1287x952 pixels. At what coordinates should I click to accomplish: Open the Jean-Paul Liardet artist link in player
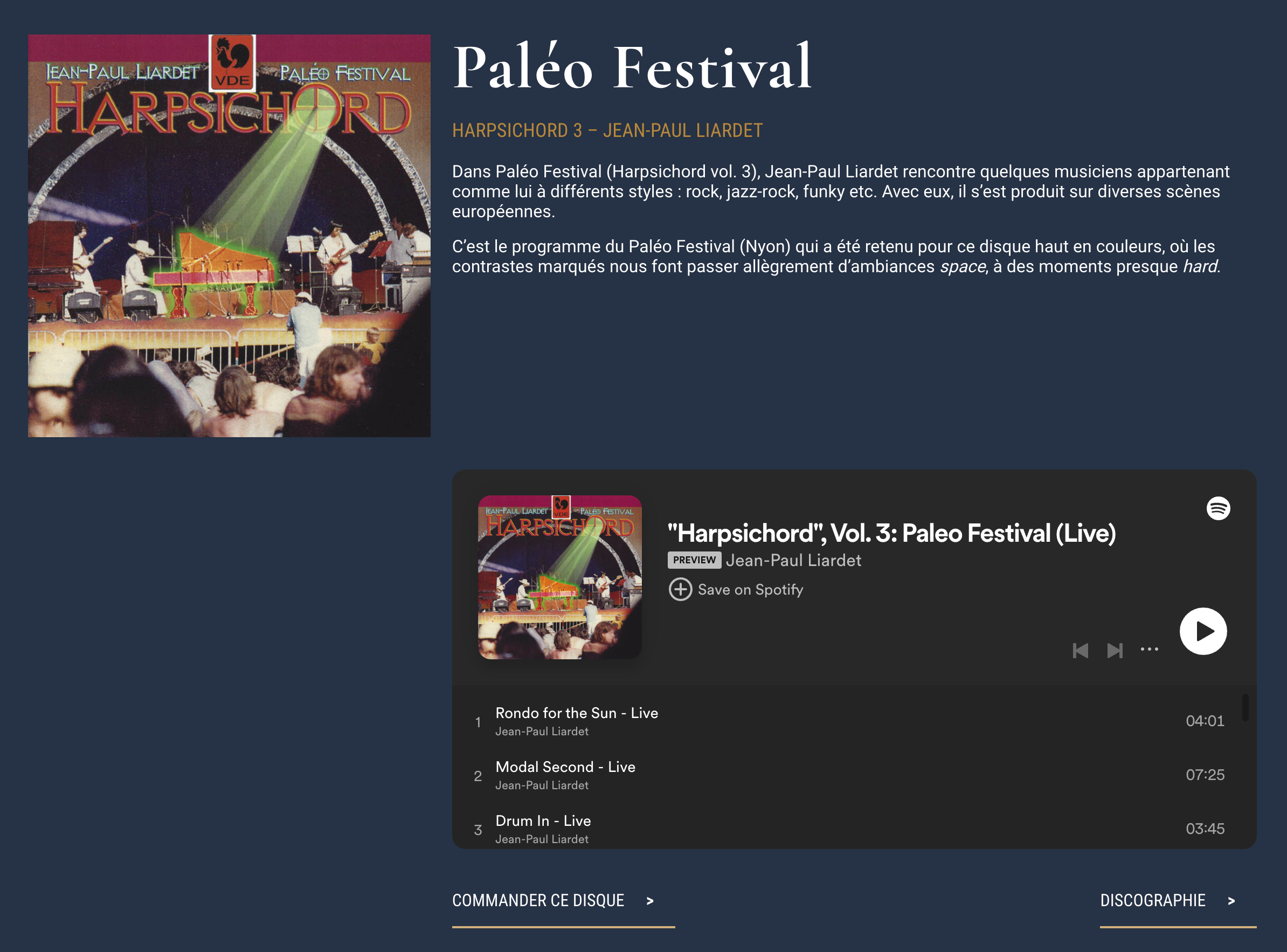[x=793, y=560]
